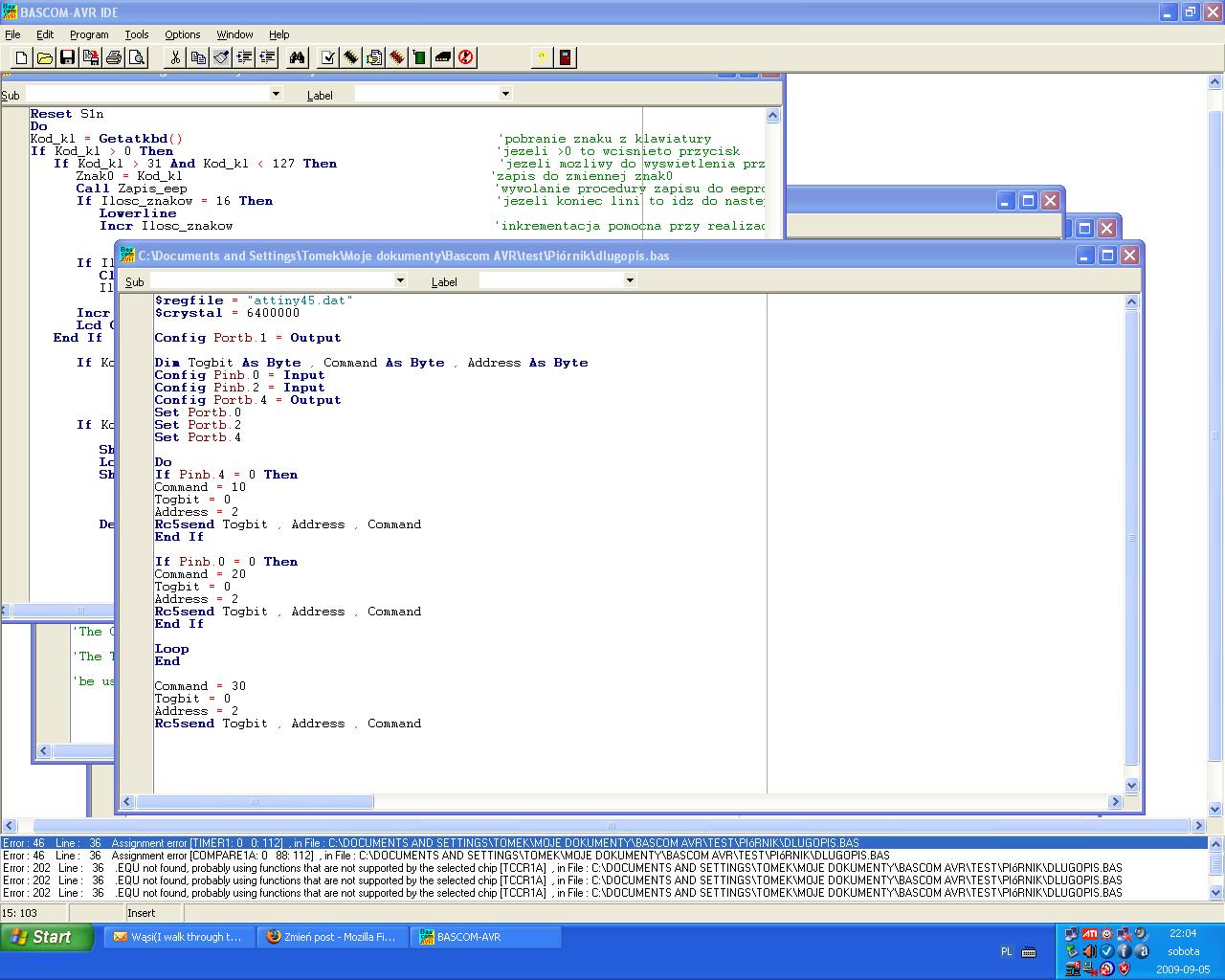Open Find with the binoculars icon

pos(298,57)
